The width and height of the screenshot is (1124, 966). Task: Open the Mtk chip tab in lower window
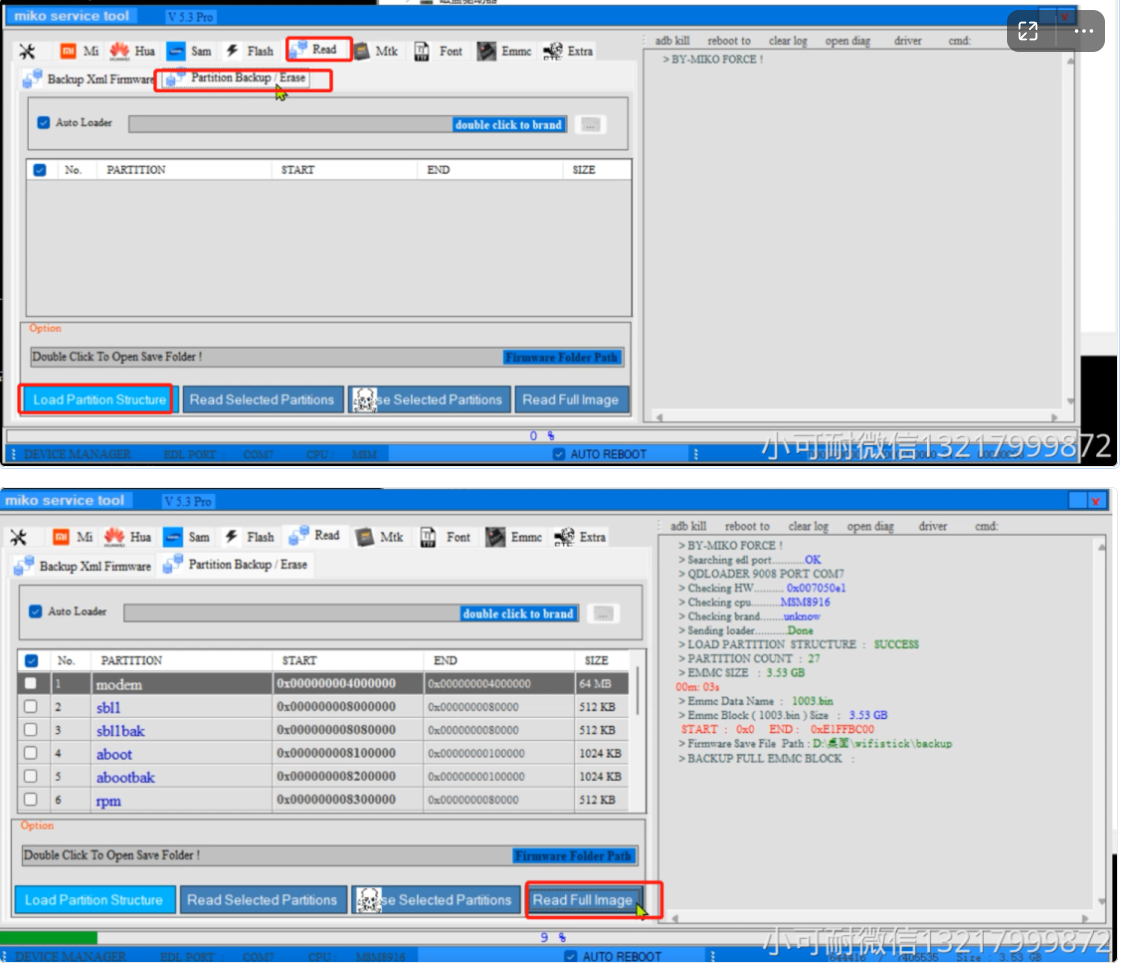pyautogui.click(x=379, y=537)
